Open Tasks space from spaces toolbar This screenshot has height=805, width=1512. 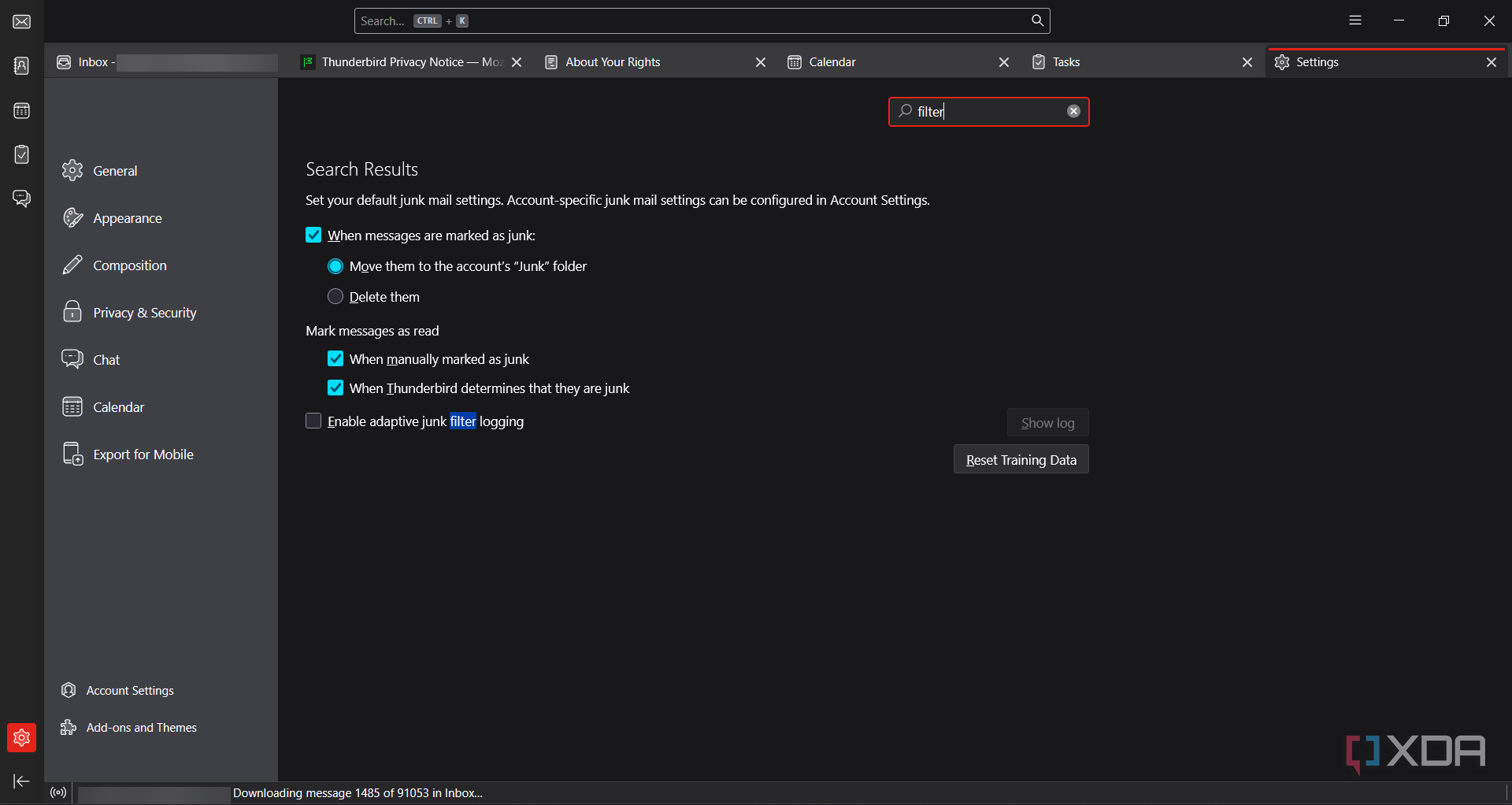tap(22, 154)
